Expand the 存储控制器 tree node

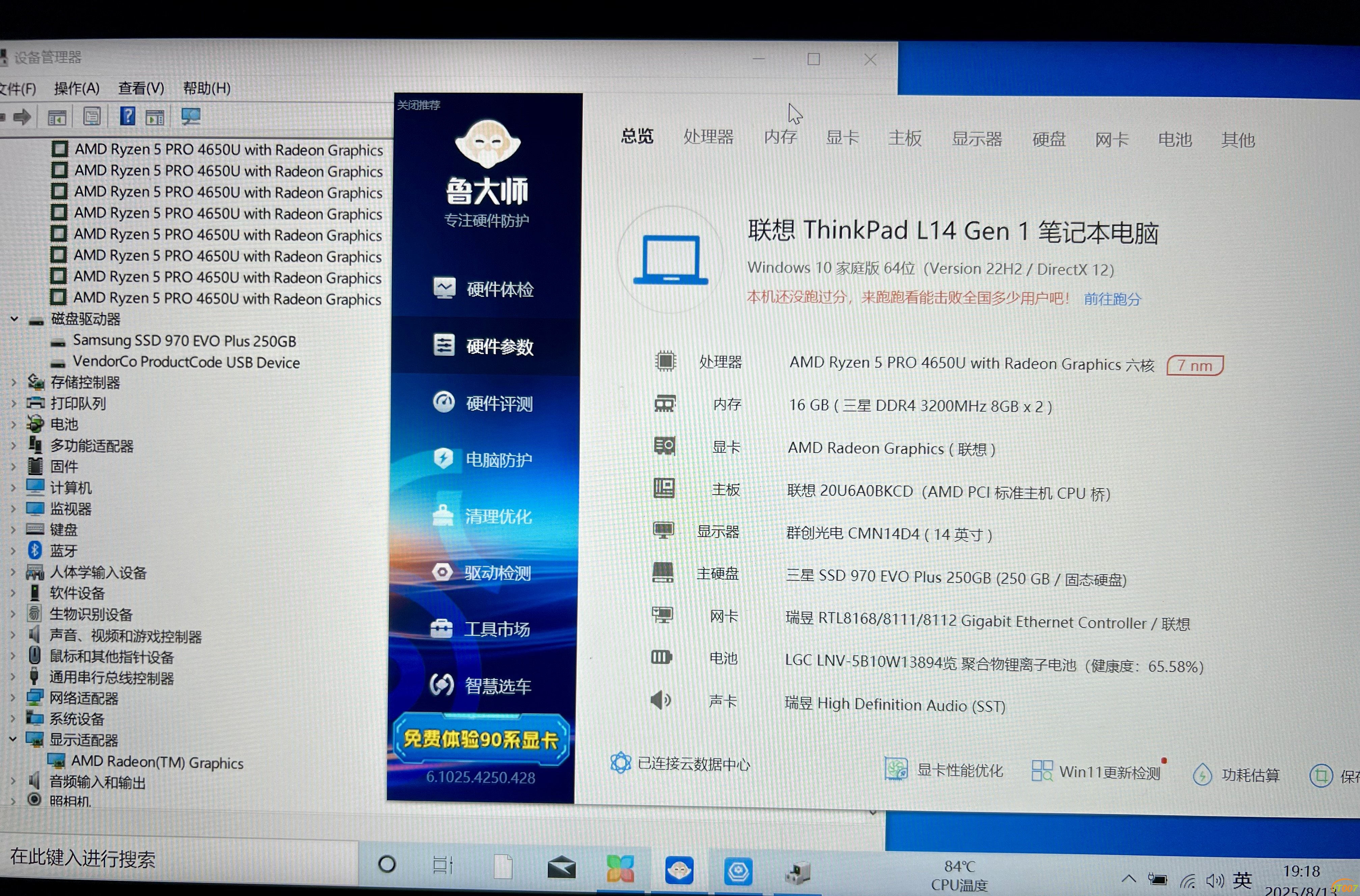pos(14,382)
